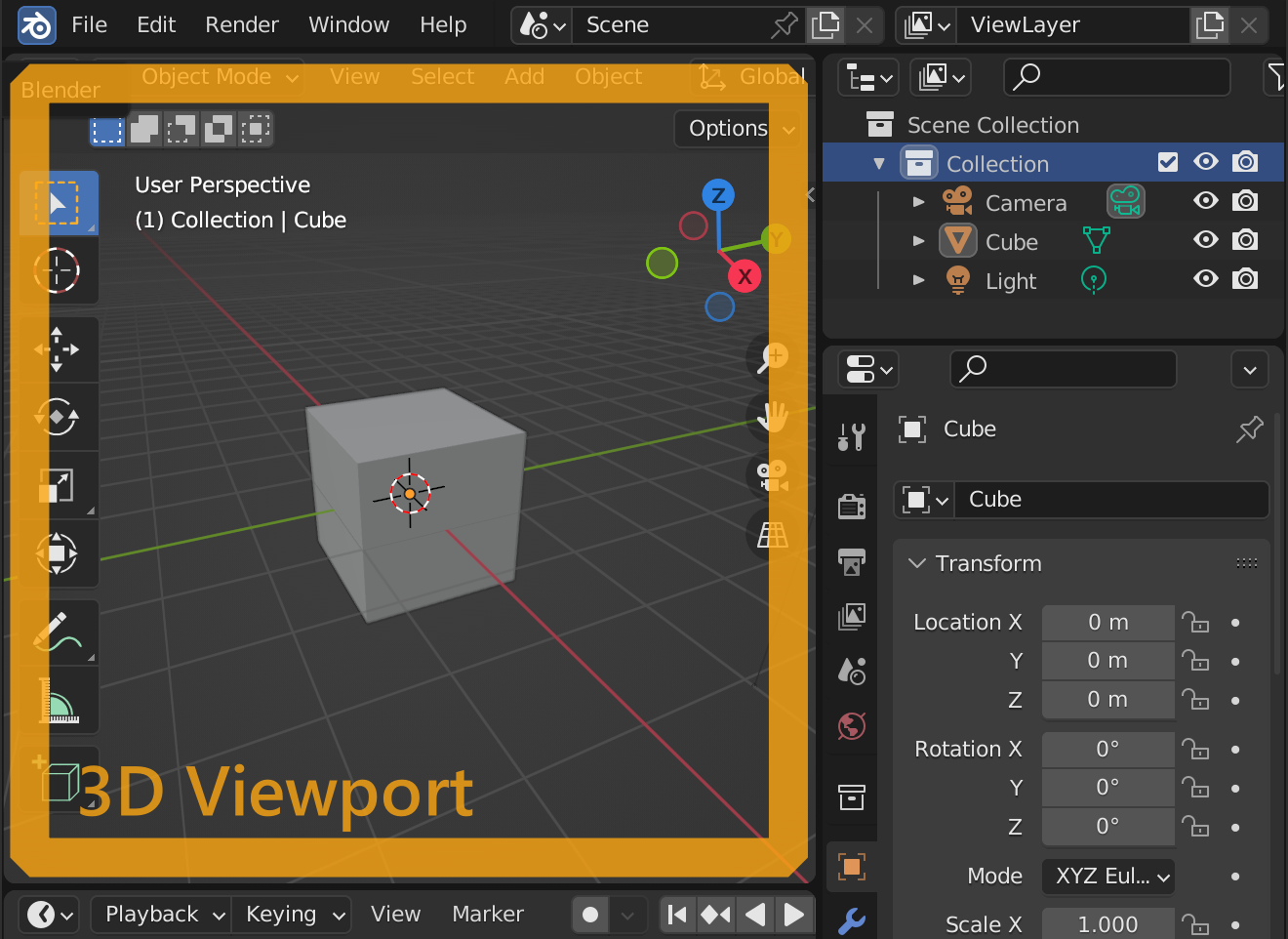This screenshot has height=939, width=1288.
Task: Open the Playback dropdown
Action: coord(162,915)
